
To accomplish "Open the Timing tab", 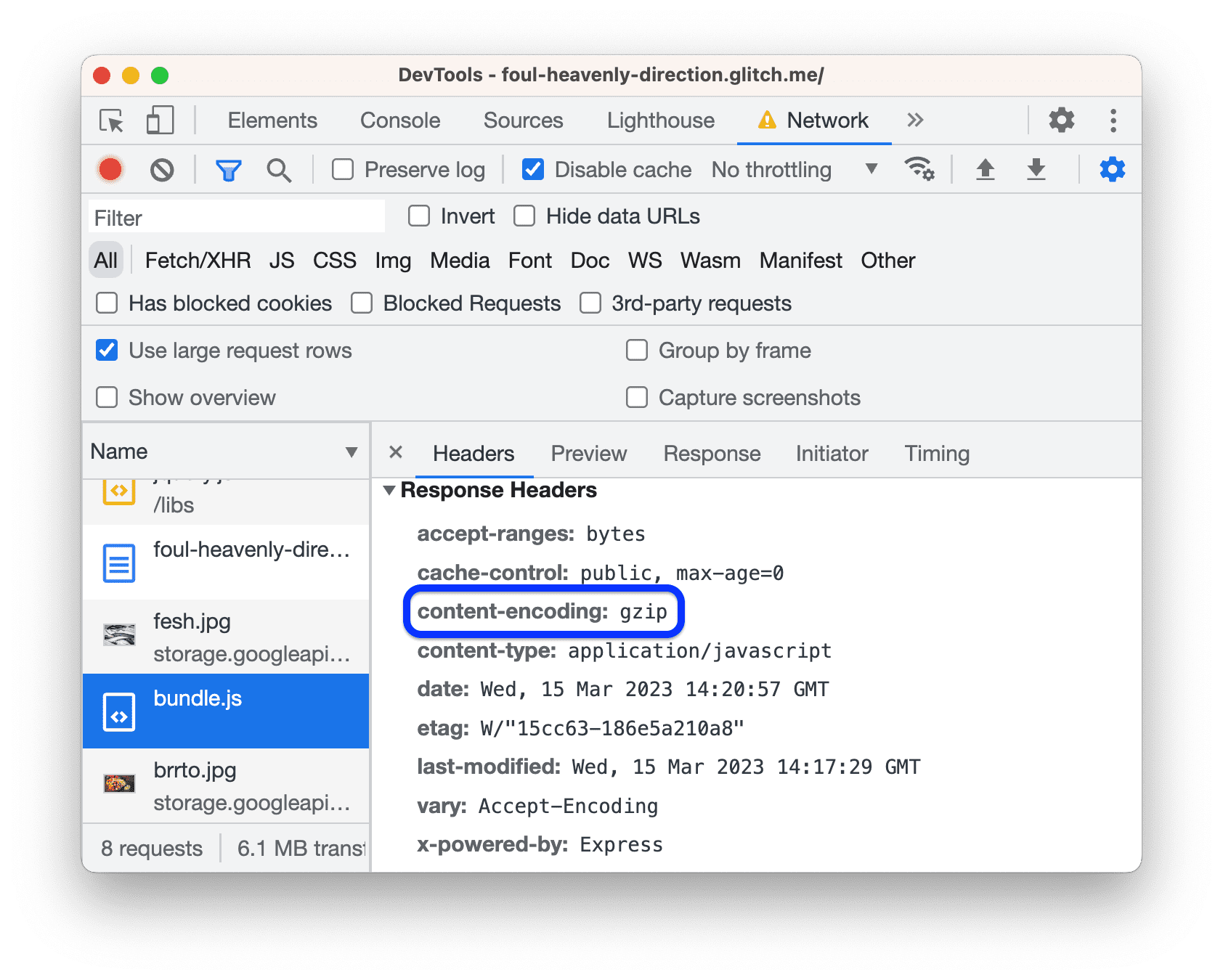I will click(x=937, y=454).
